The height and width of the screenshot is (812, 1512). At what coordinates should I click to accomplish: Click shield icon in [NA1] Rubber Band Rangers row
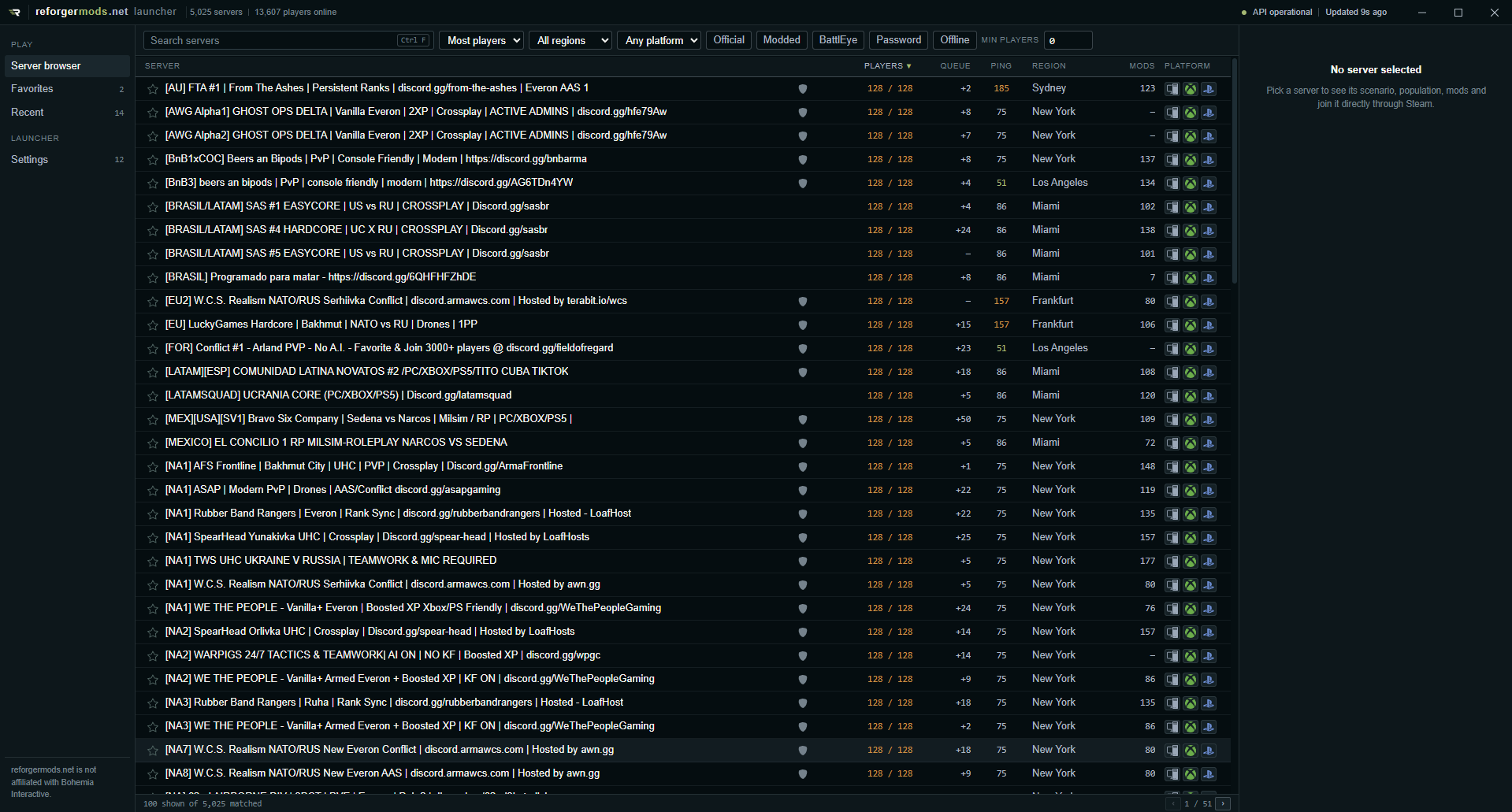[803, 514]
